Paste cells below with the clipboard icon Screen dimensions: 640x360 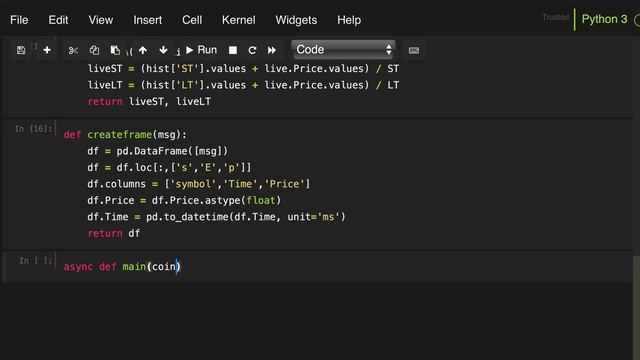[x=115, y=50]
